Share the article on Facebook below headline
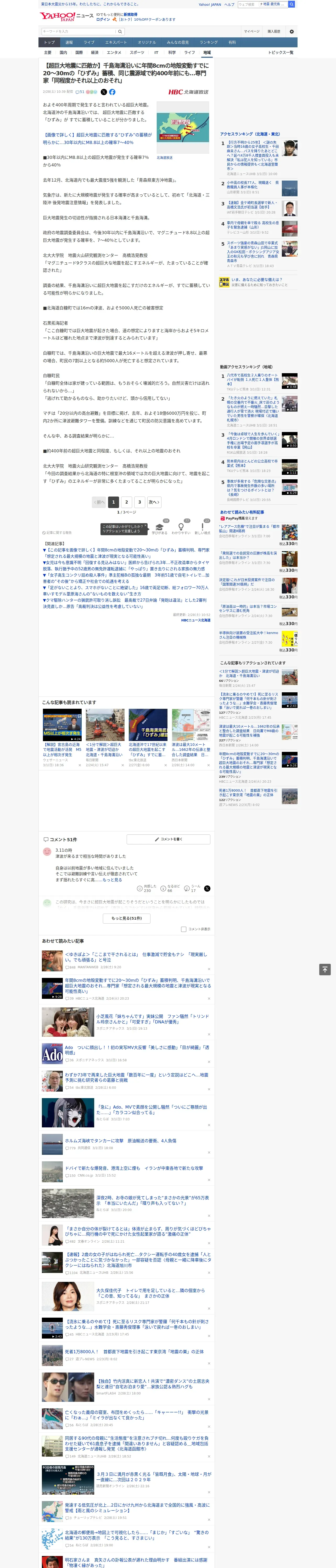 pos(112,92)
